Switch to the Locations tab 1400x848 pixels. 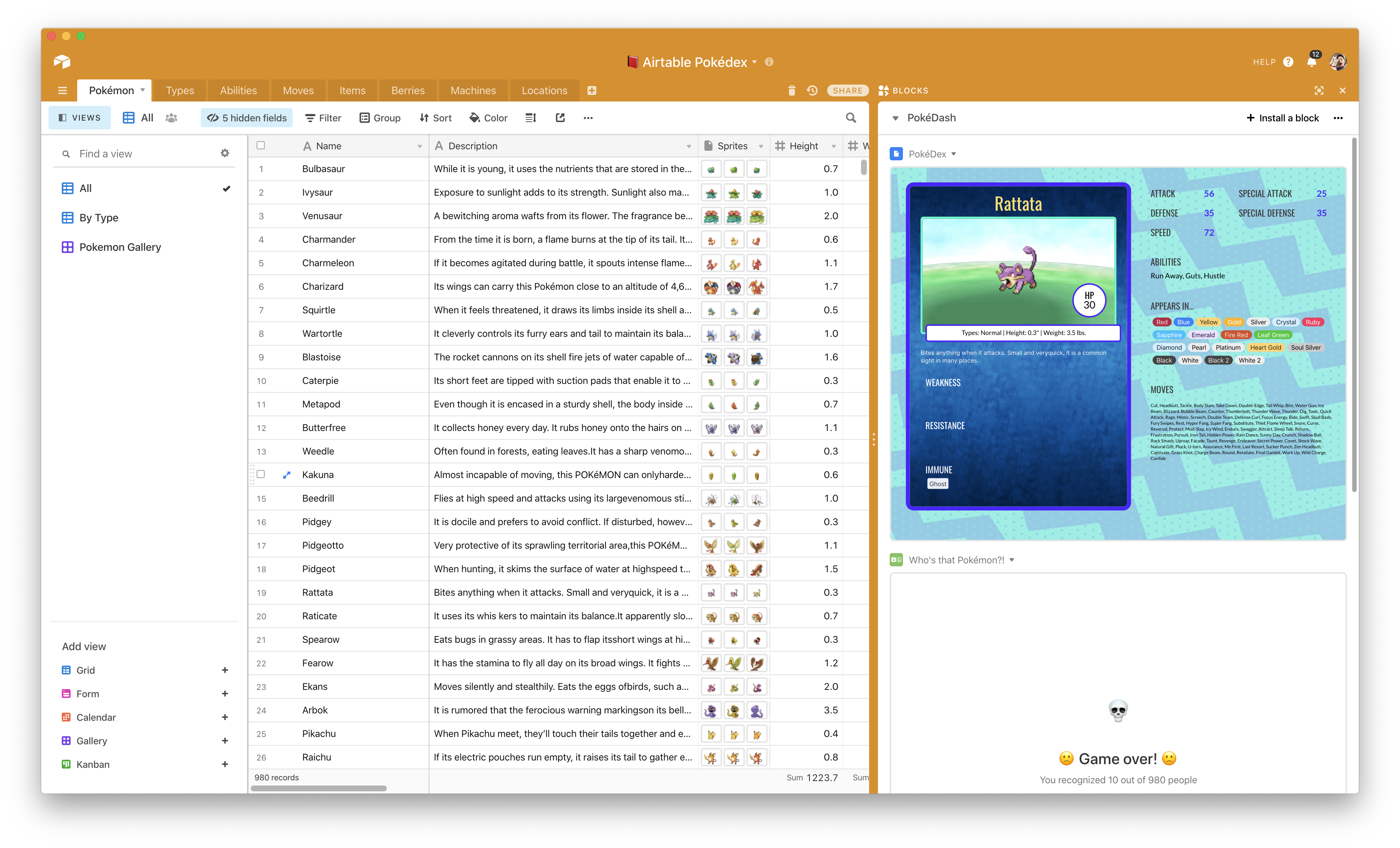pos(544,90)
